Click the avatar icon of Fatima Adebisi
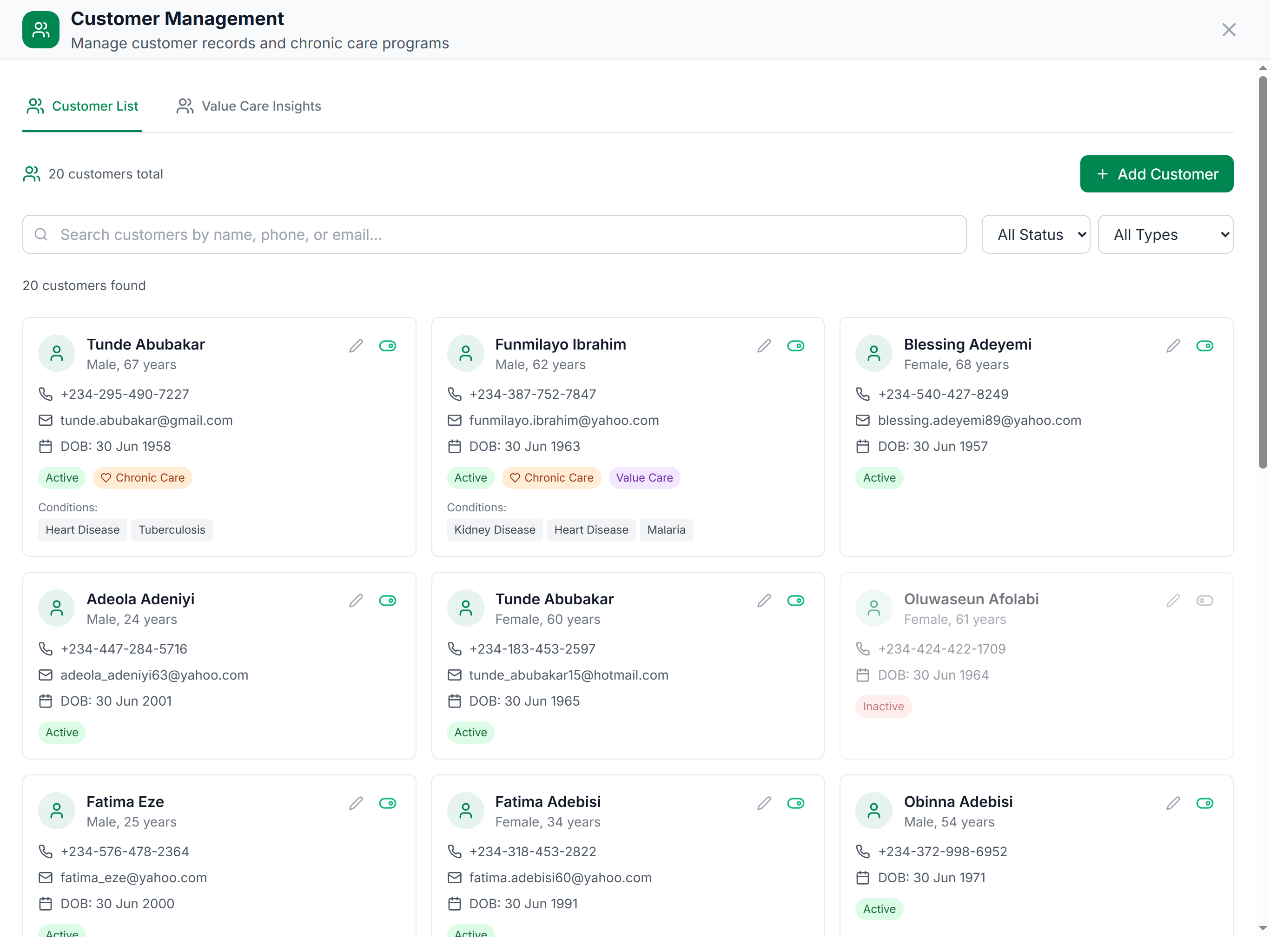 click(466, 811)
